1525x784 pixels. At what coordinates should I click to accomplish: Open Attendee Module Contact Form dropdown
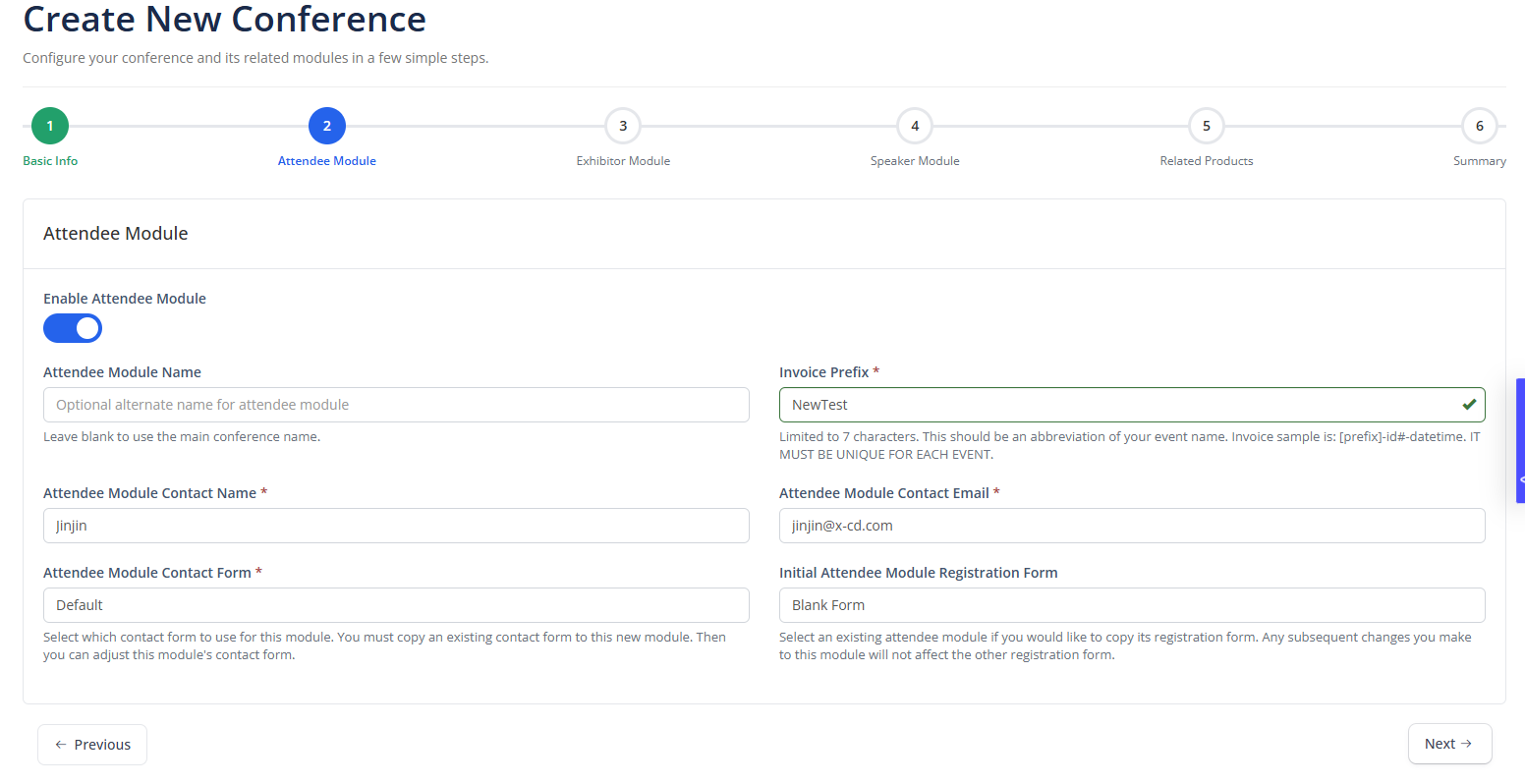point(396,605)
